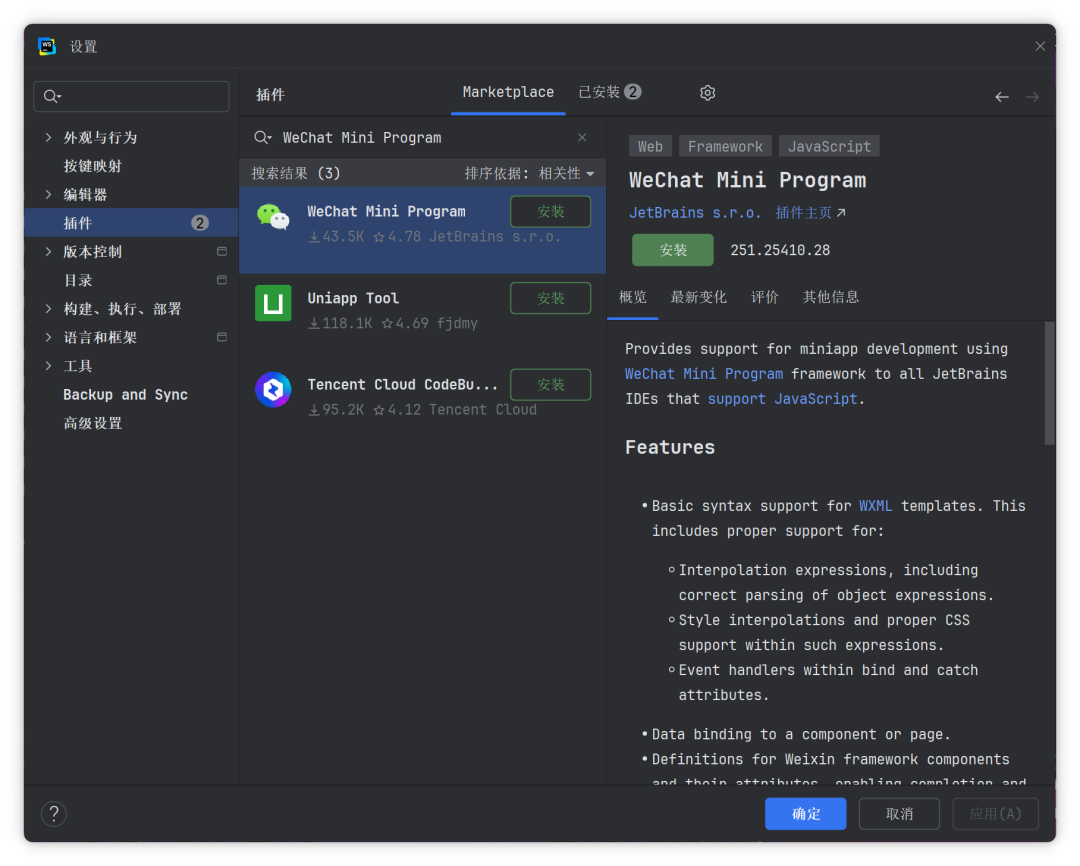
Task: Confirm with the 确定 button
Action: coord(805,814)
